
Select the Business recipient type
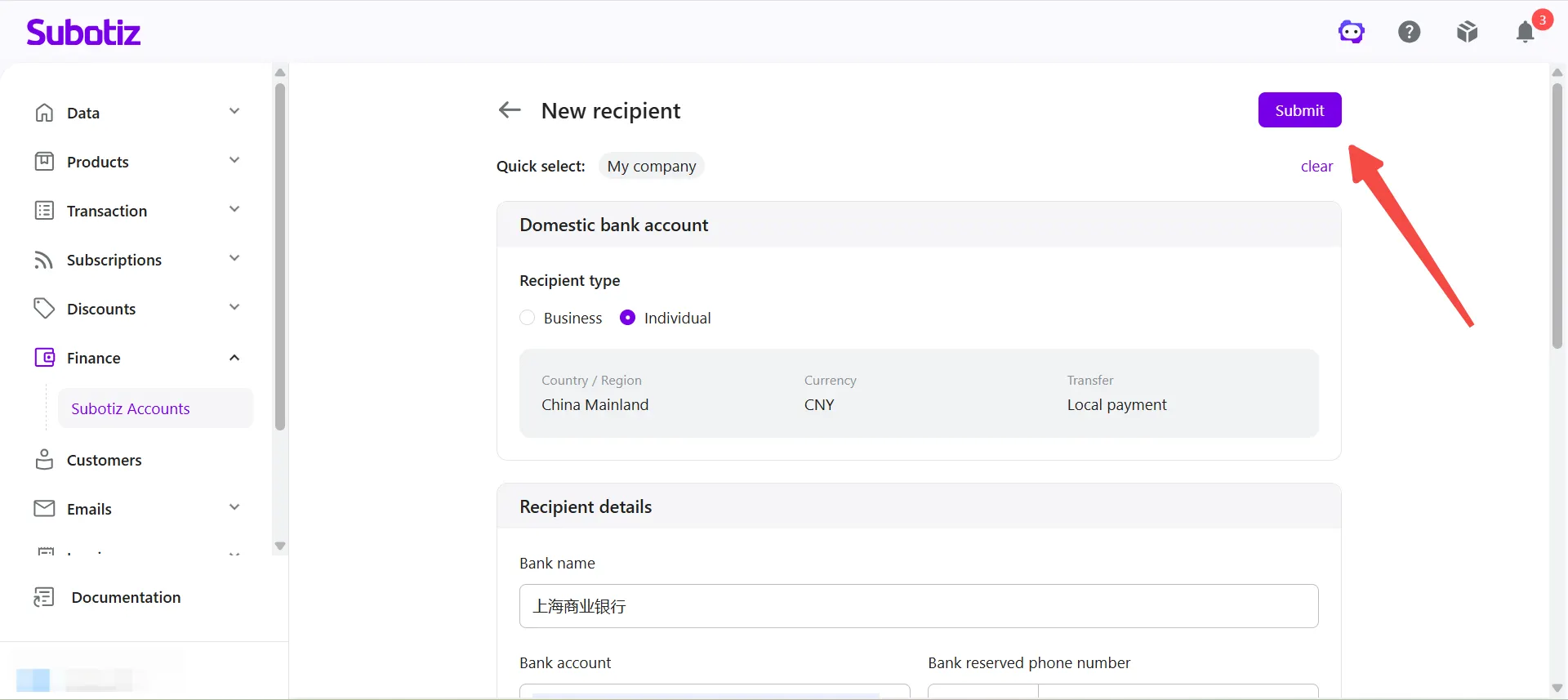(x=528, y=318)
